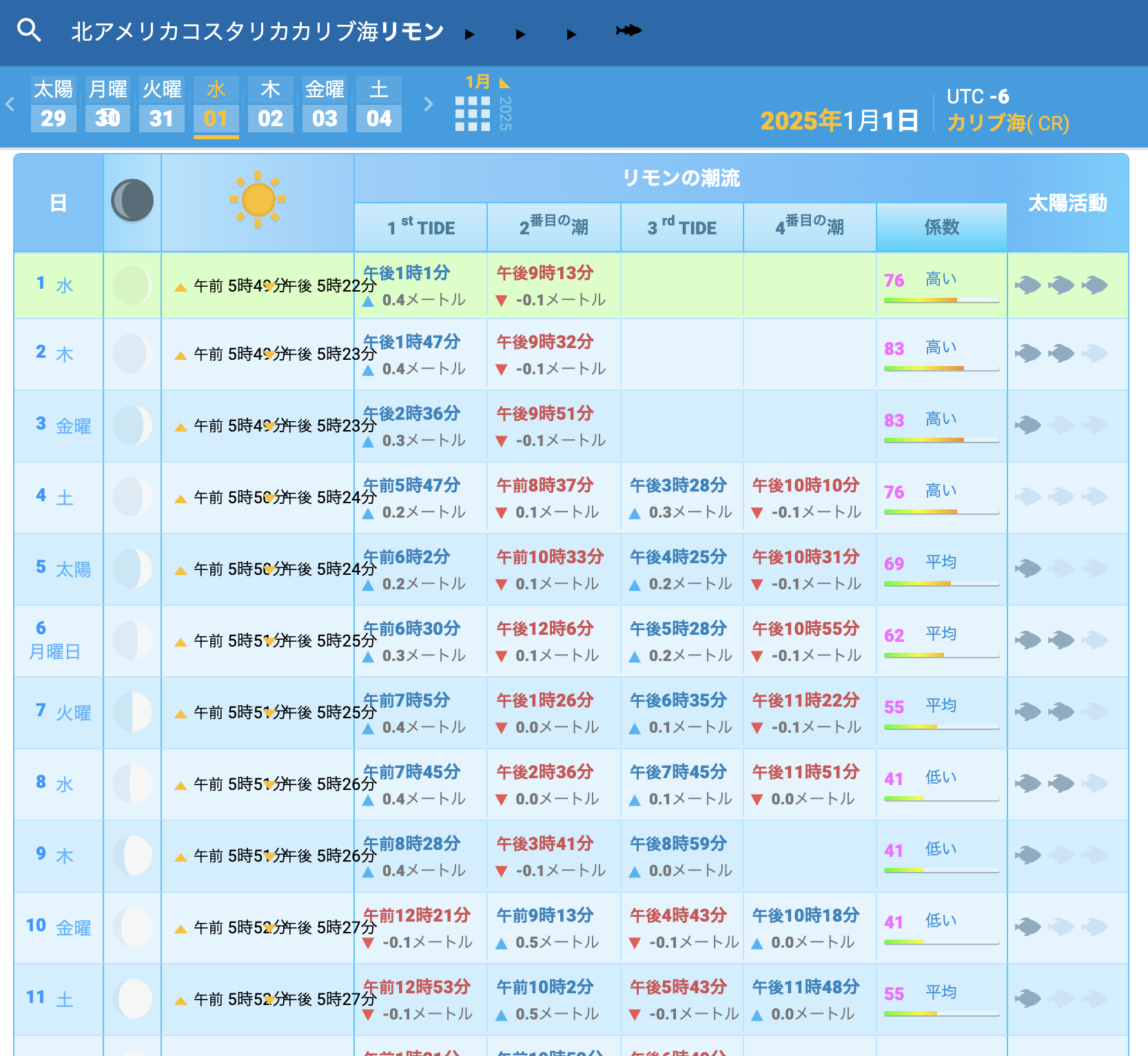Select the 木 02 day tab
The image size is (1148, 1056).
[x=270, y=105]
